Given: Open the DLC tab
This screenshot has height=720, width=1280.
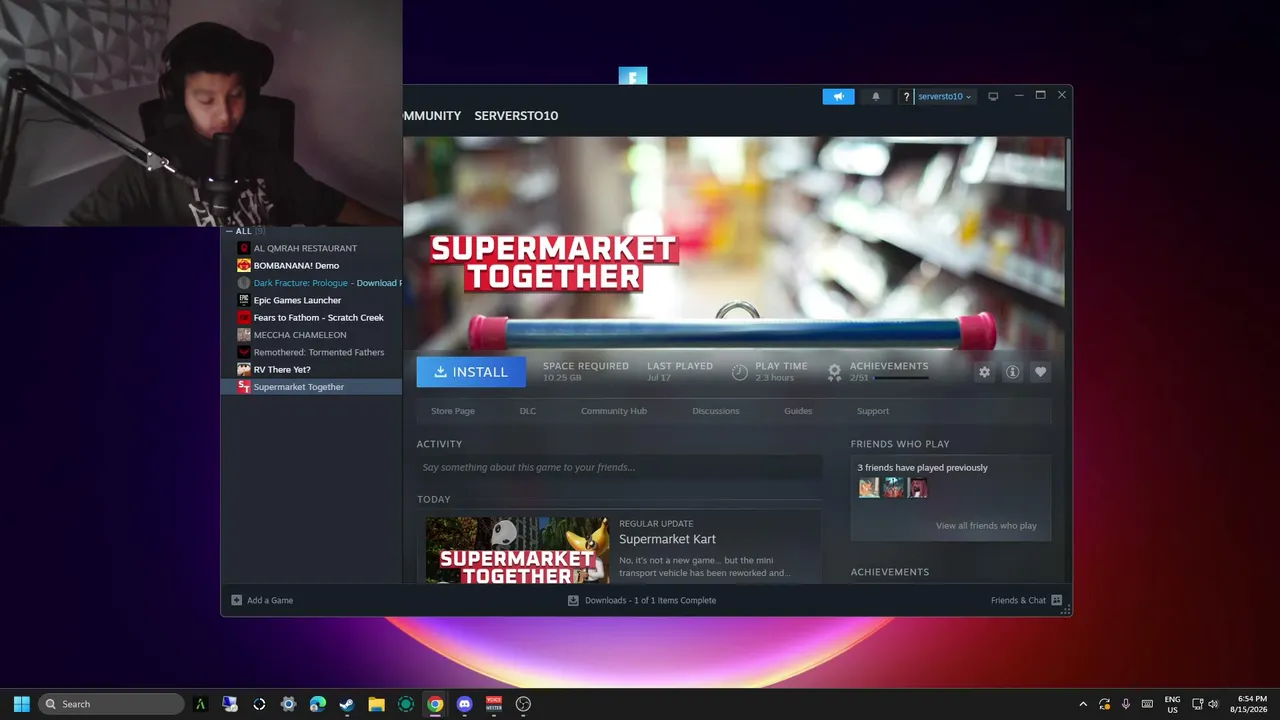Looking at the screenshot, I should click(x=528, y=411).
